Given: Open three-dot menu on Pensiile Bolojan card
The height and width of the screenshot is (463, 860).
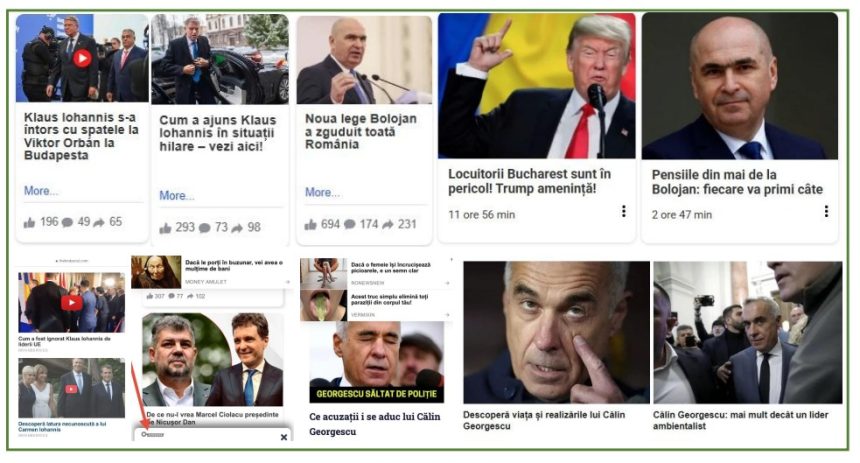Looking at the screenshot, I should coord(826,211).
